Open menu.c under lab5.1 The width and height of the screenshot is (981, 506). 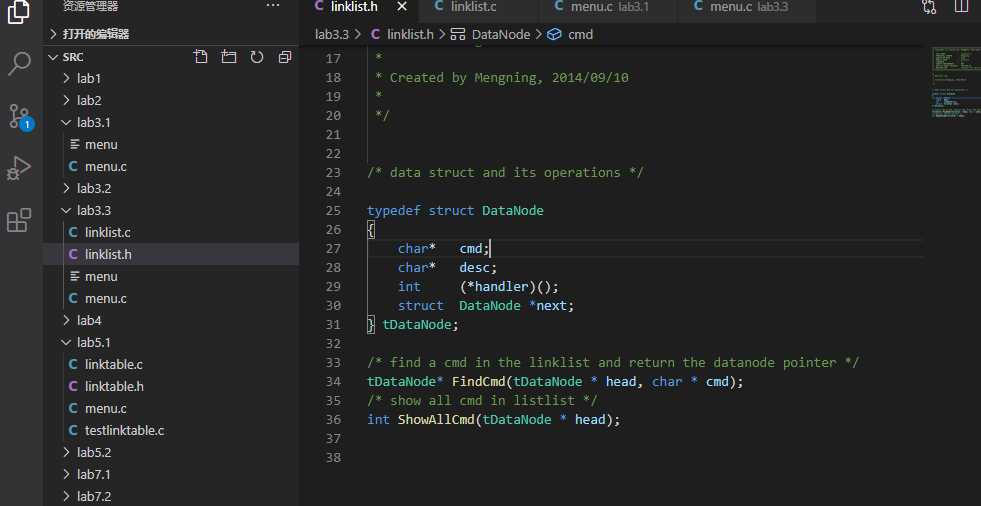point(171,408)
